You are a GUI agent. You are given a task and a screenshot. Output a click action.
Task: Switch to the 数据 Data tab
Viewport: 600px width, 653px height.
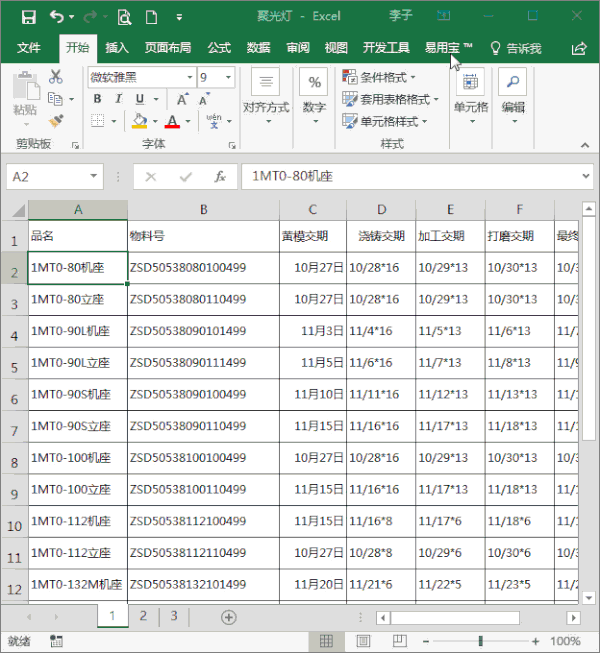click(259, 48)
